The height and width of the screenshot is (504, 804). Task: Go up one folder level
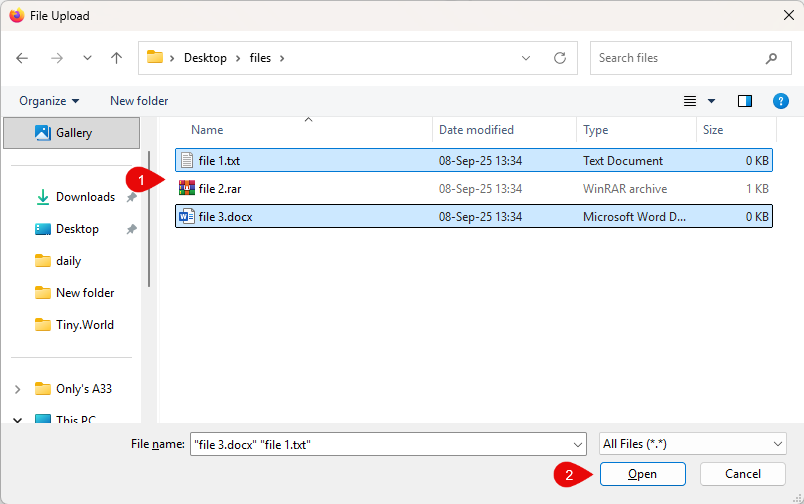pos(116,58)
